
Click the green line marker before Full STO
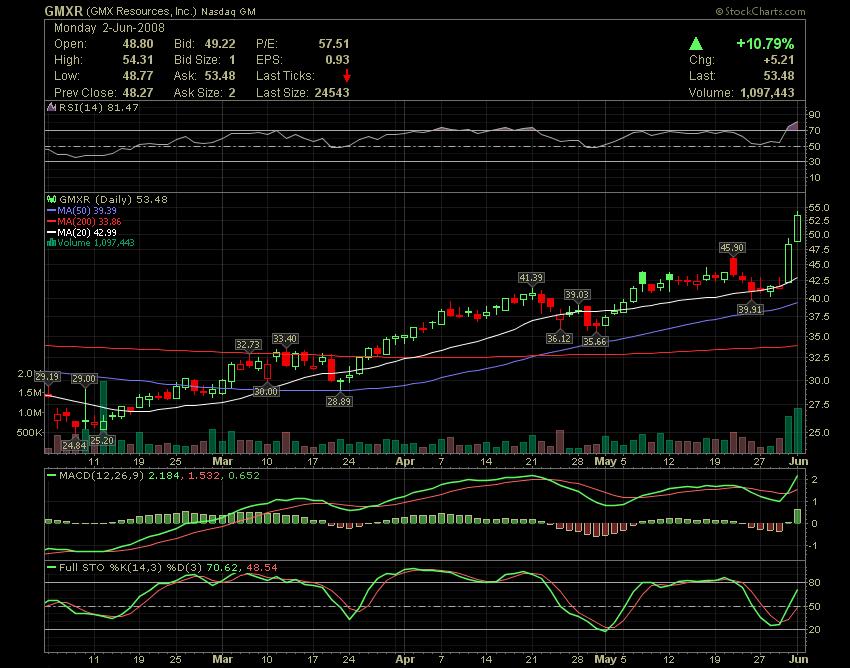tap(52, 568)
